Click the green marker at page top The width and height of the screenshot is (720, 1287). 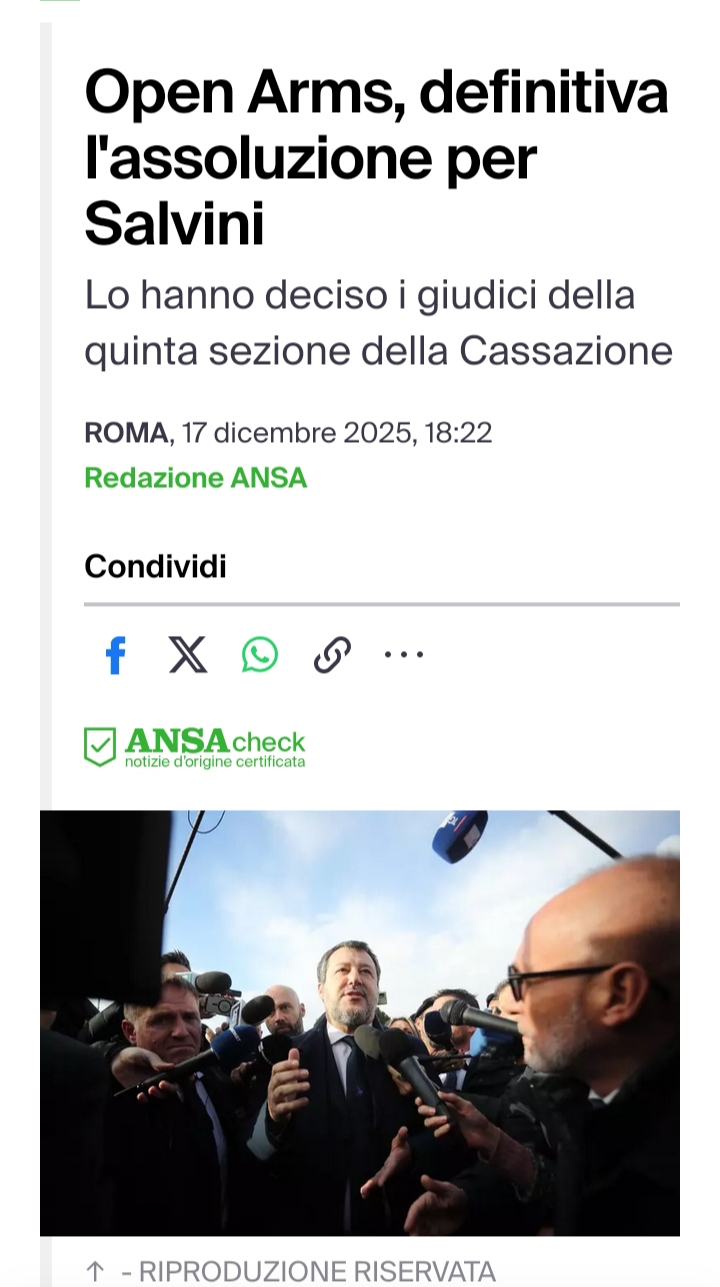[x=60, y=1]
